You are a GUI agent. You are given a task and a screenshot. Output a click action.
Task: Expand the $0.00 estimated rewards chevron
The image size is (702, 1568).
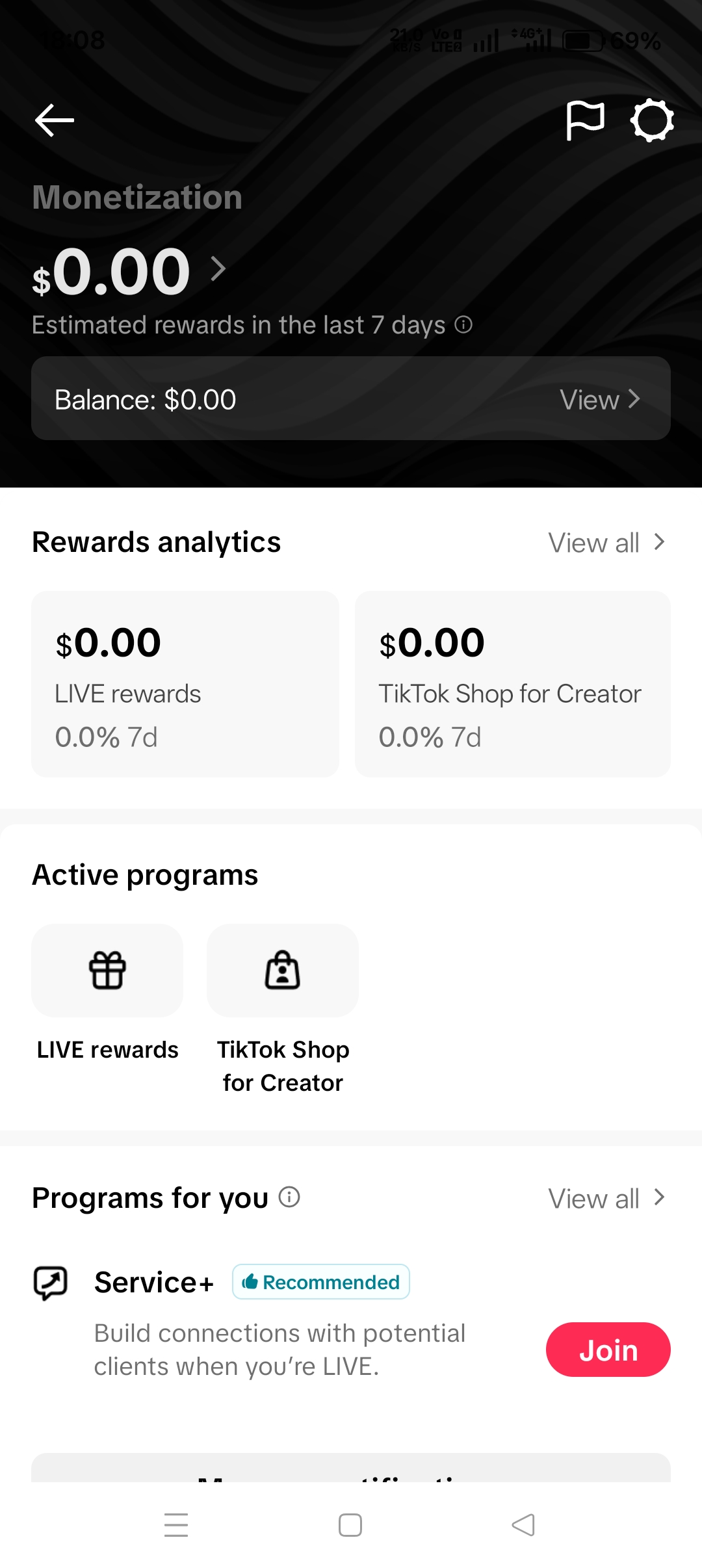218,268
